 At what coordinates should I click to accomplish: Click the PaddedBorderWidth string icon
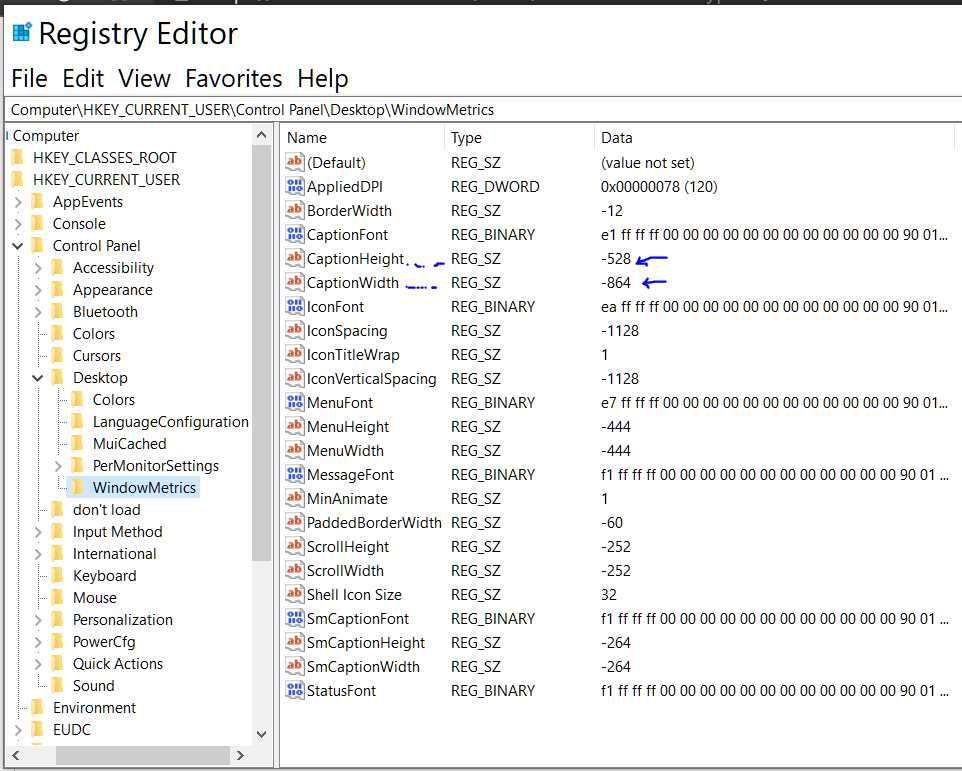point(294,522)
